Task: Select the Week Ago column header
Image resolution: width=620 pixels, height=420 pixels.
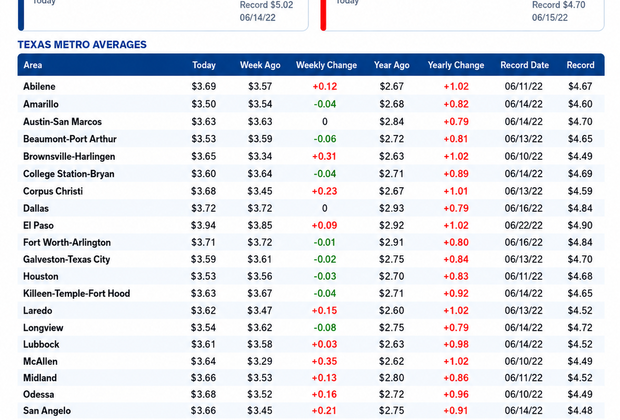Action: [x=260, y=65]
